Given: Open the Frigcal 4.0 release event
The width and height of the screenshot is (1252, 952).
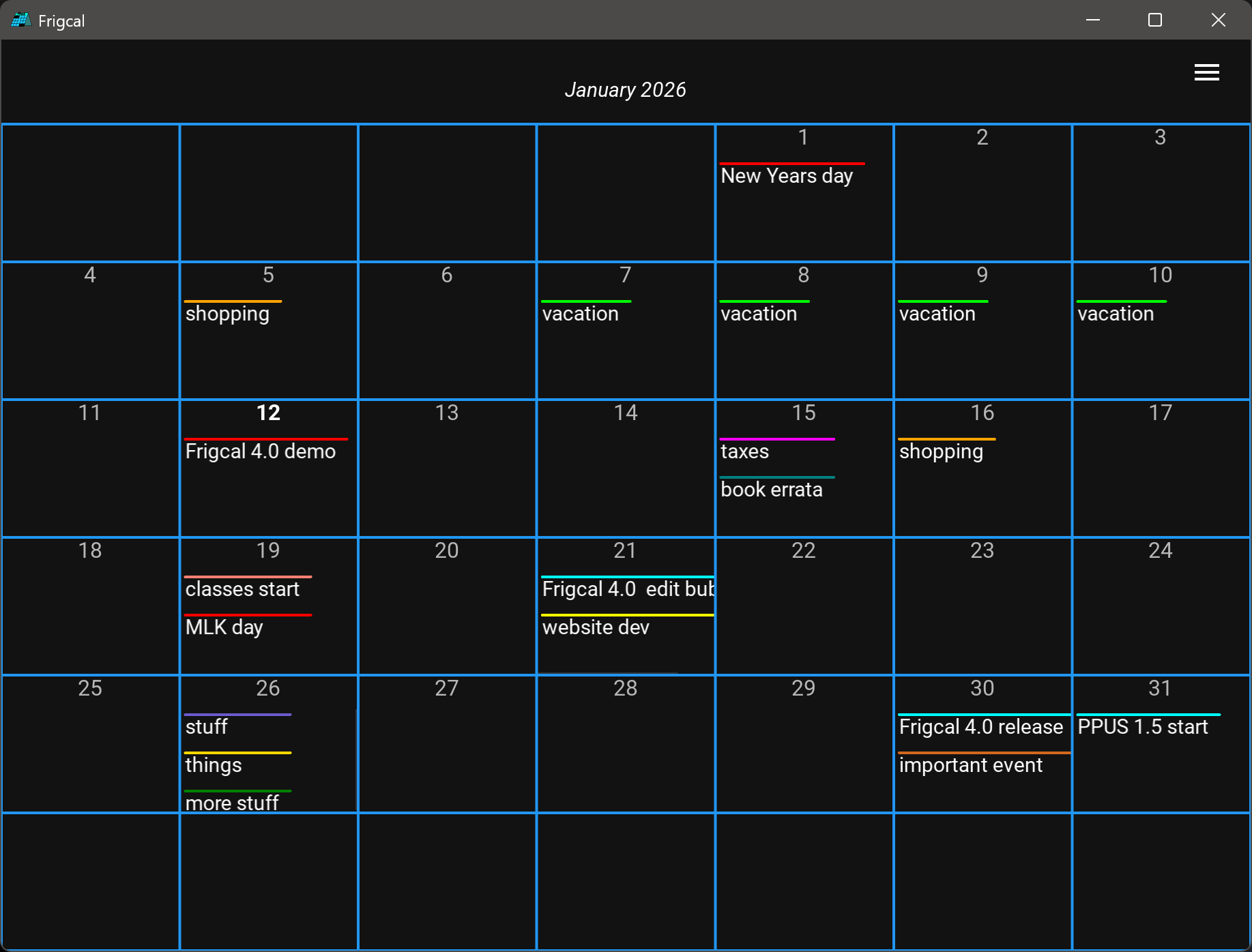Looking at the screenshot, I should (980, 727).
